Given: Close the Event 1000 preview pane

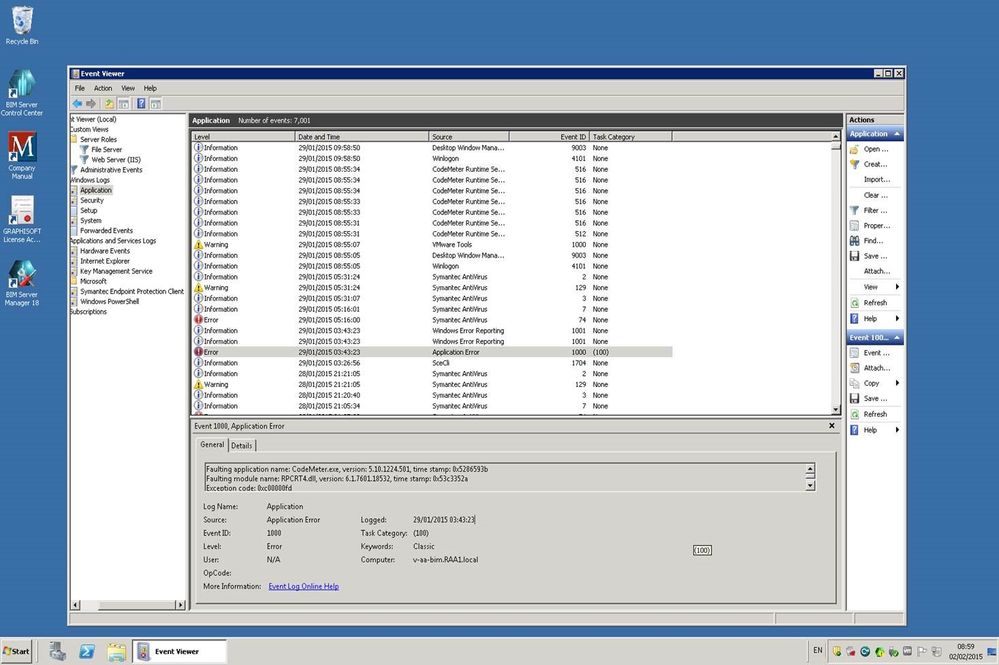Looking at the screenshot, I should pos(831,425).
